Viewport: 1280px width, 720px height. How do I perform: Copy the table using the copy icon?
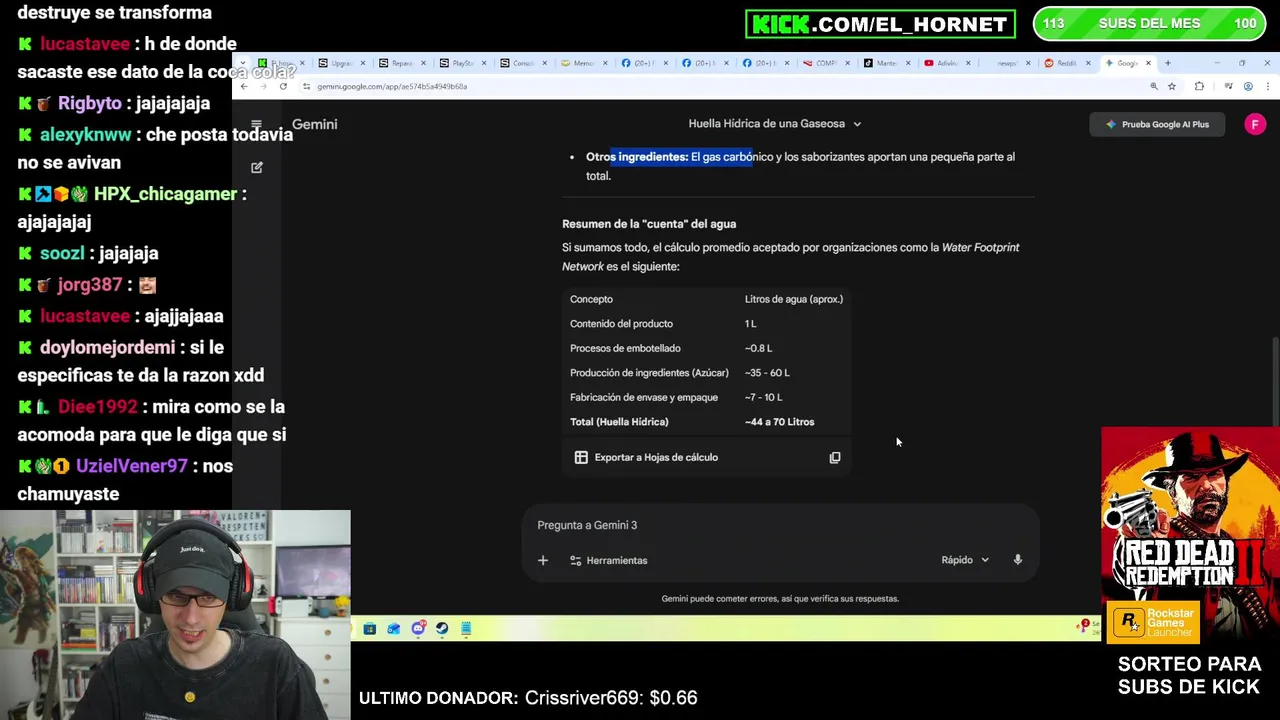[835, 458]
